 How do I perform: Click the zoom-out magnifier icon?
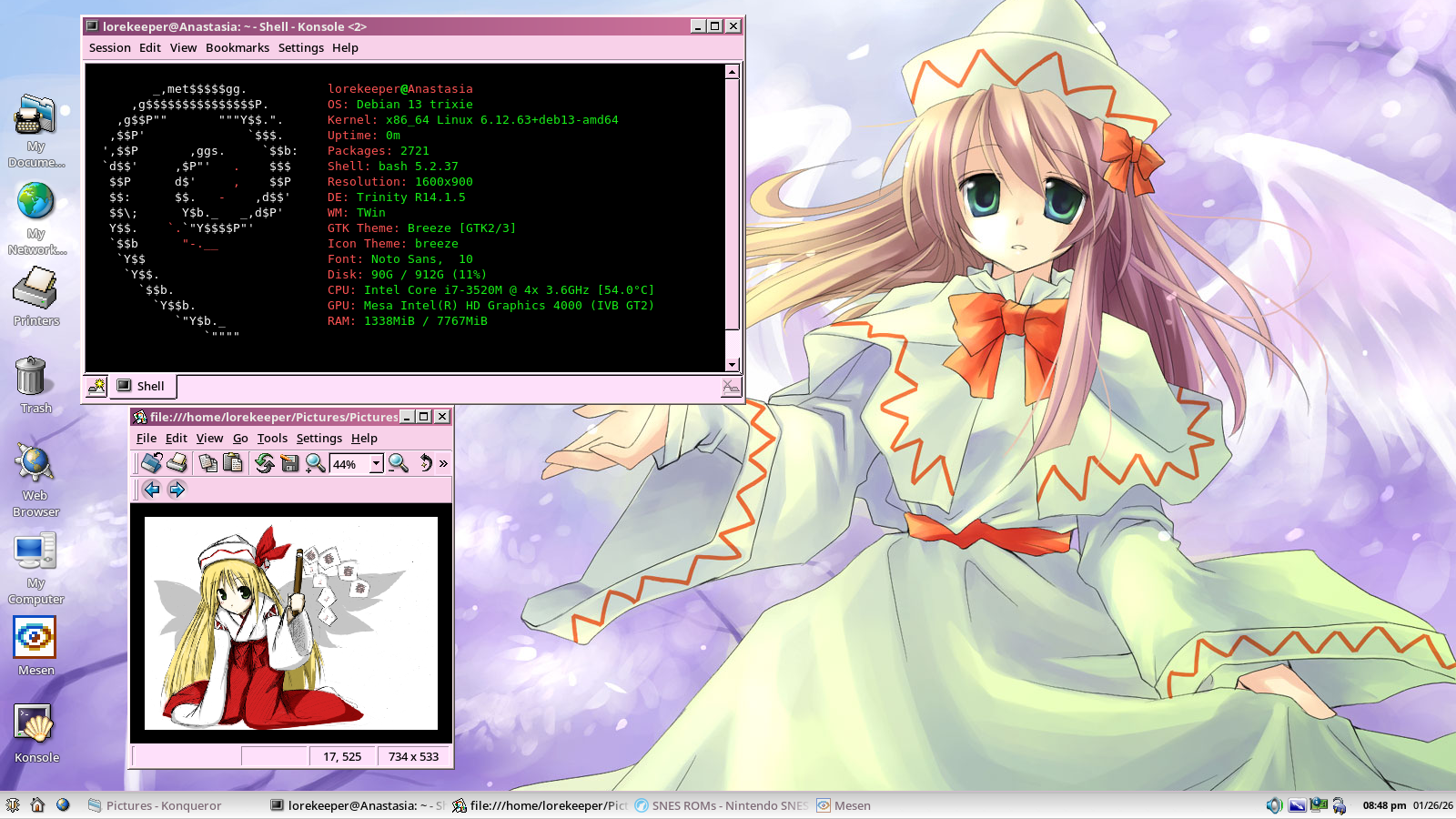[x=399, y=463]
